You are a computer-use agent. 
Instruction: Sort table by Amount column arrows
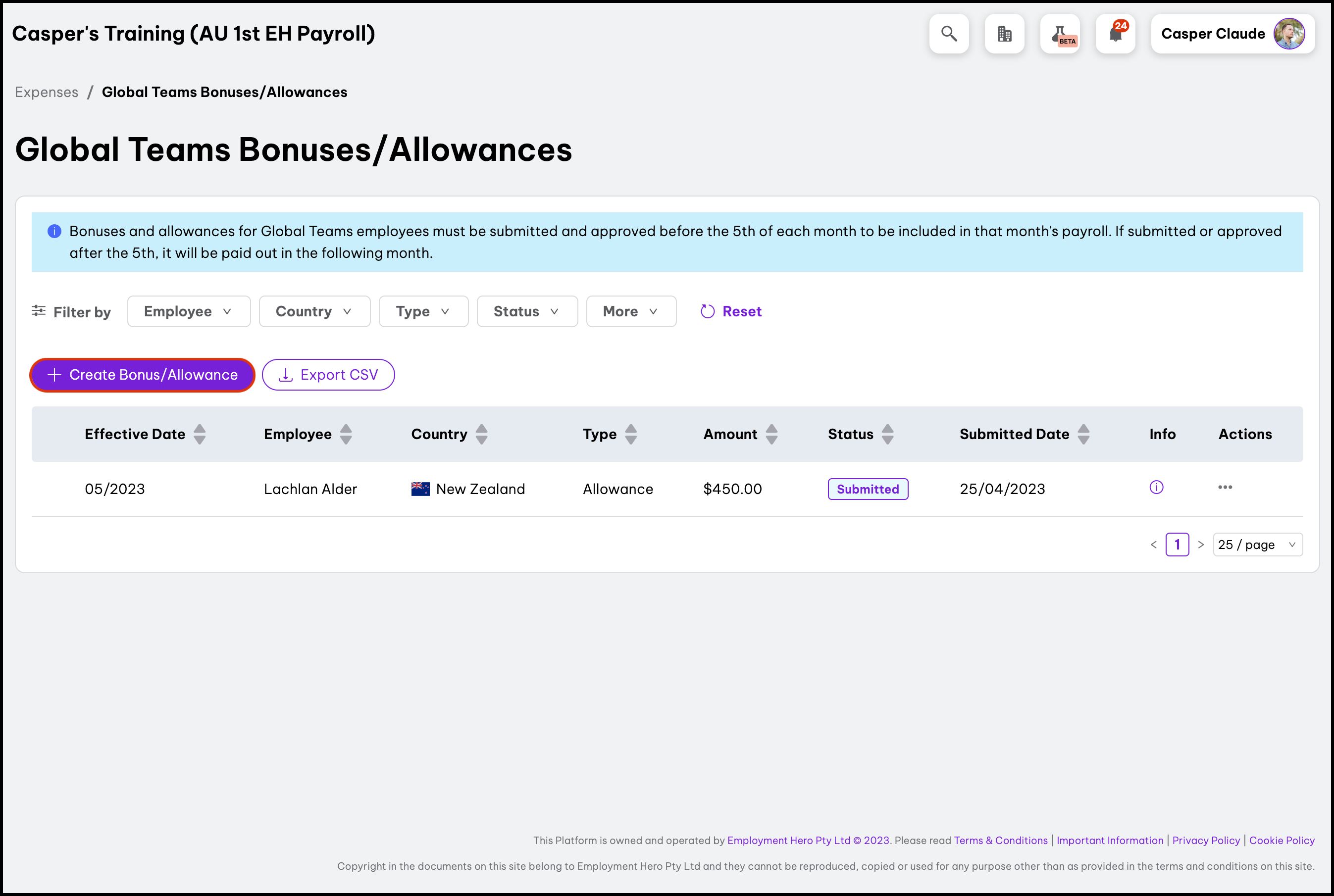coord(771,434)
